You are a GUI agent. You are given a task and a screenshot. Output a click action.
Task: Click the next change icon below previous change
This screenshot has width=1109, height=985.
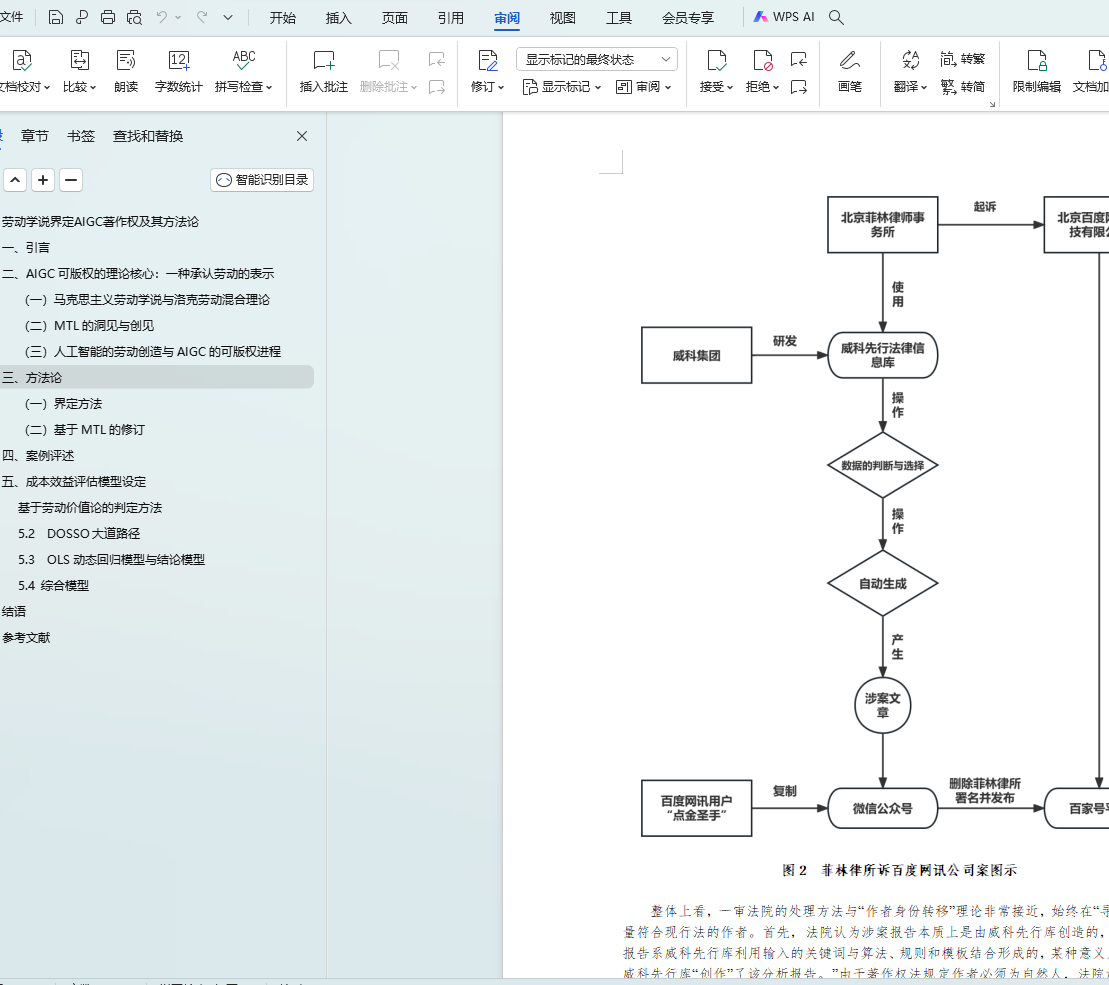tap(799, 87)
